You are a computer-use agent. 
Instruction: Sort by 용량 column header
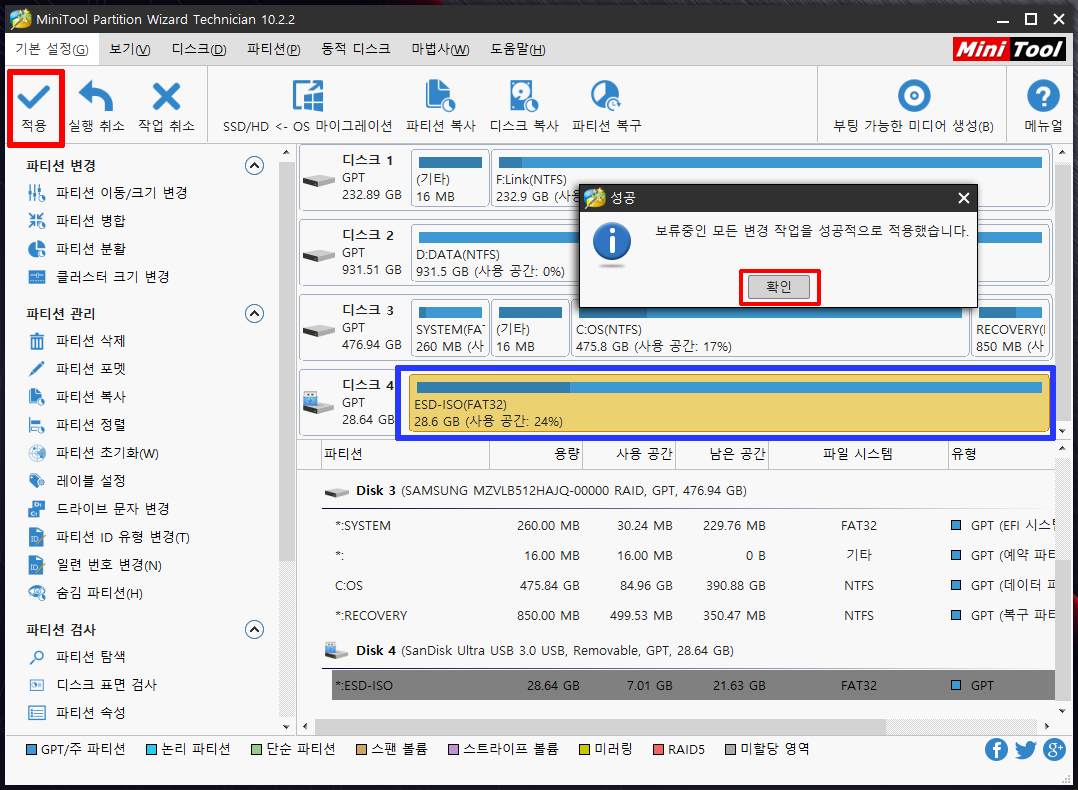(x=536, y=454)
